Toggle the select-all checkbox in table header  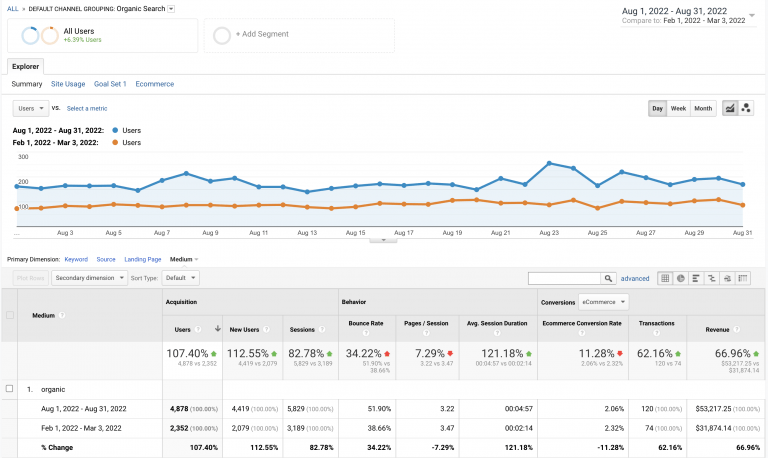point(10,314)
